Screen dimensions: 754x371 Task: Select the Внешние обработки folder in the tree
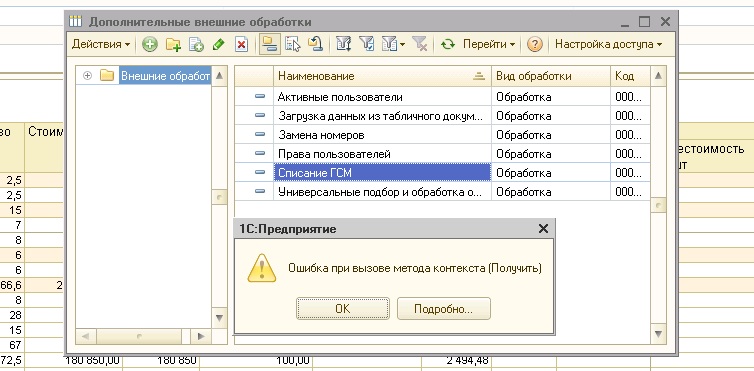(165, 76)
